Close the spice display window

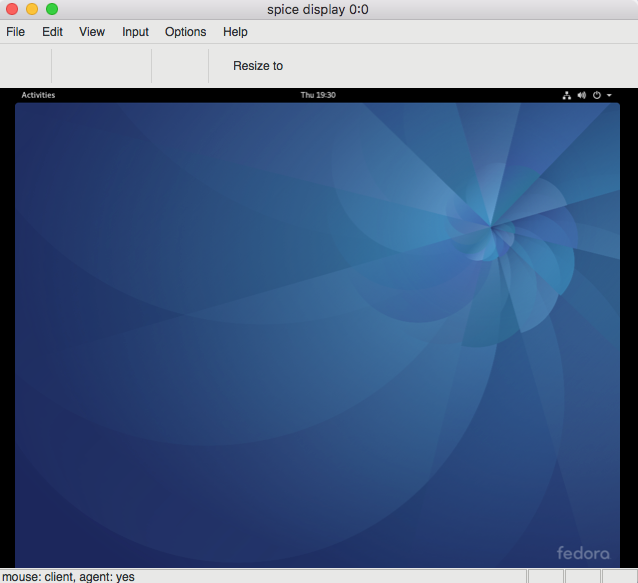12,9
